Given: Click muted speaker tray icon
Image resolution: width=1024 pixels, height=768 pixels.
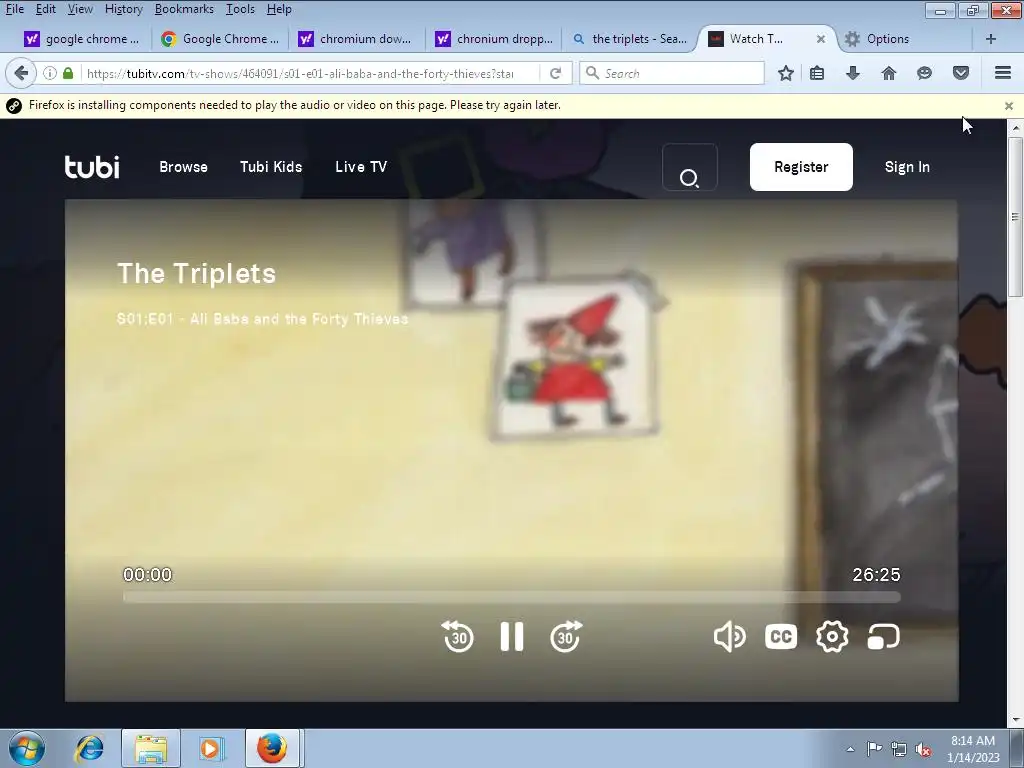Looking at the screenshot, I should pyautogui.click(x=923, y=749).
